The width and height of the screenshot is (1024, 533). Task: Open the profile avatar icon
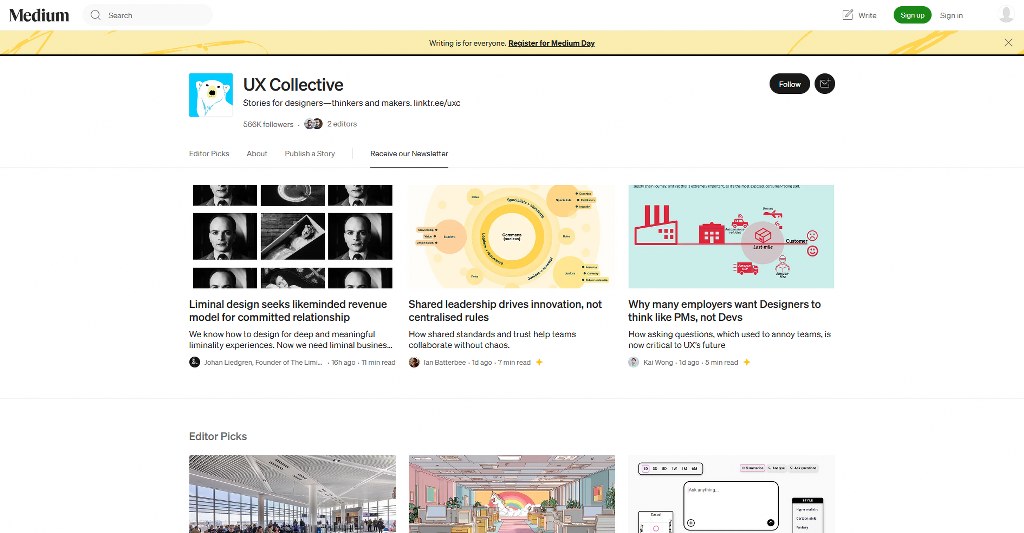pos(1006,14)
